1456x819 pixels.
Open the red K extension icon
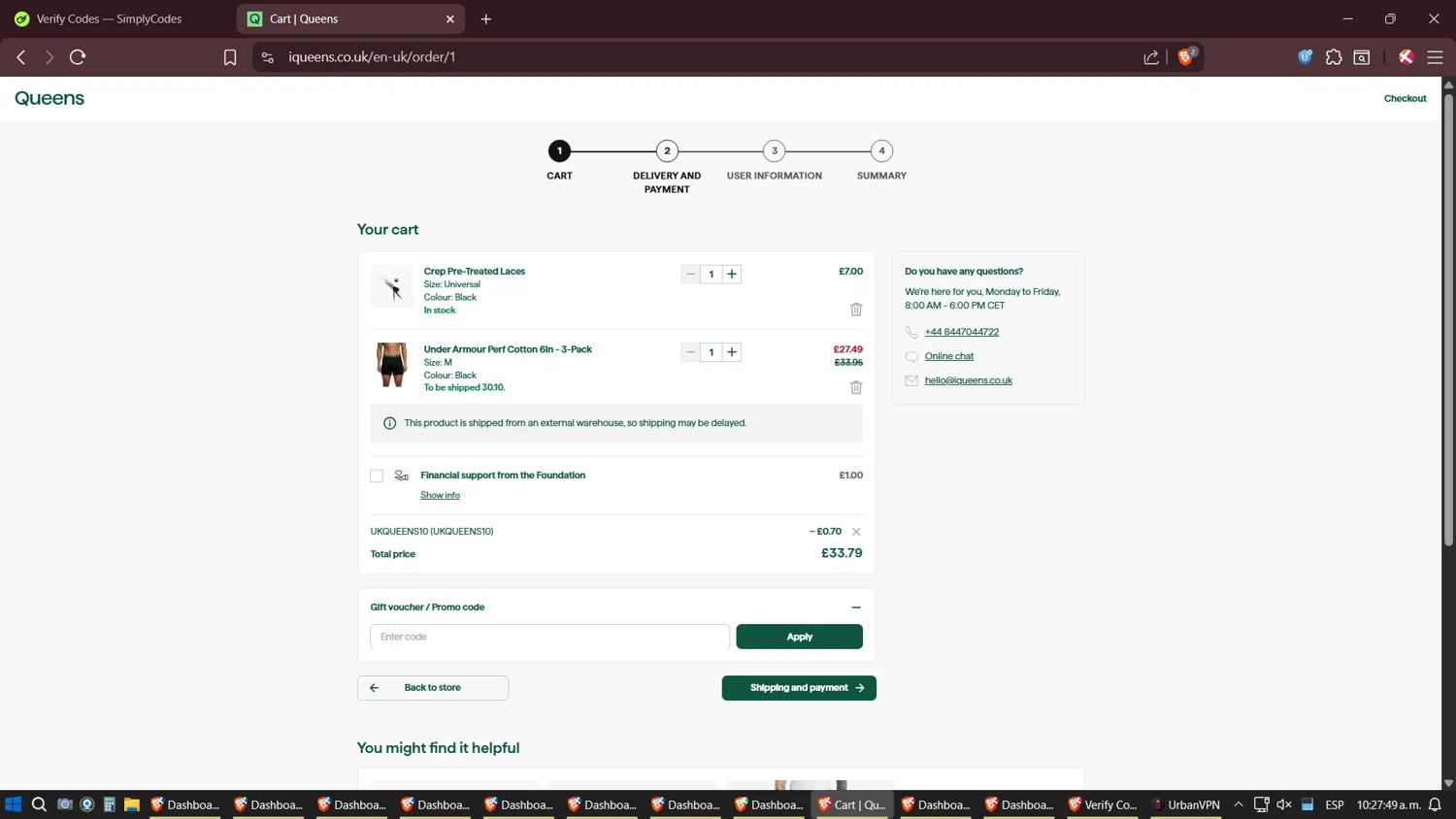1406,57
